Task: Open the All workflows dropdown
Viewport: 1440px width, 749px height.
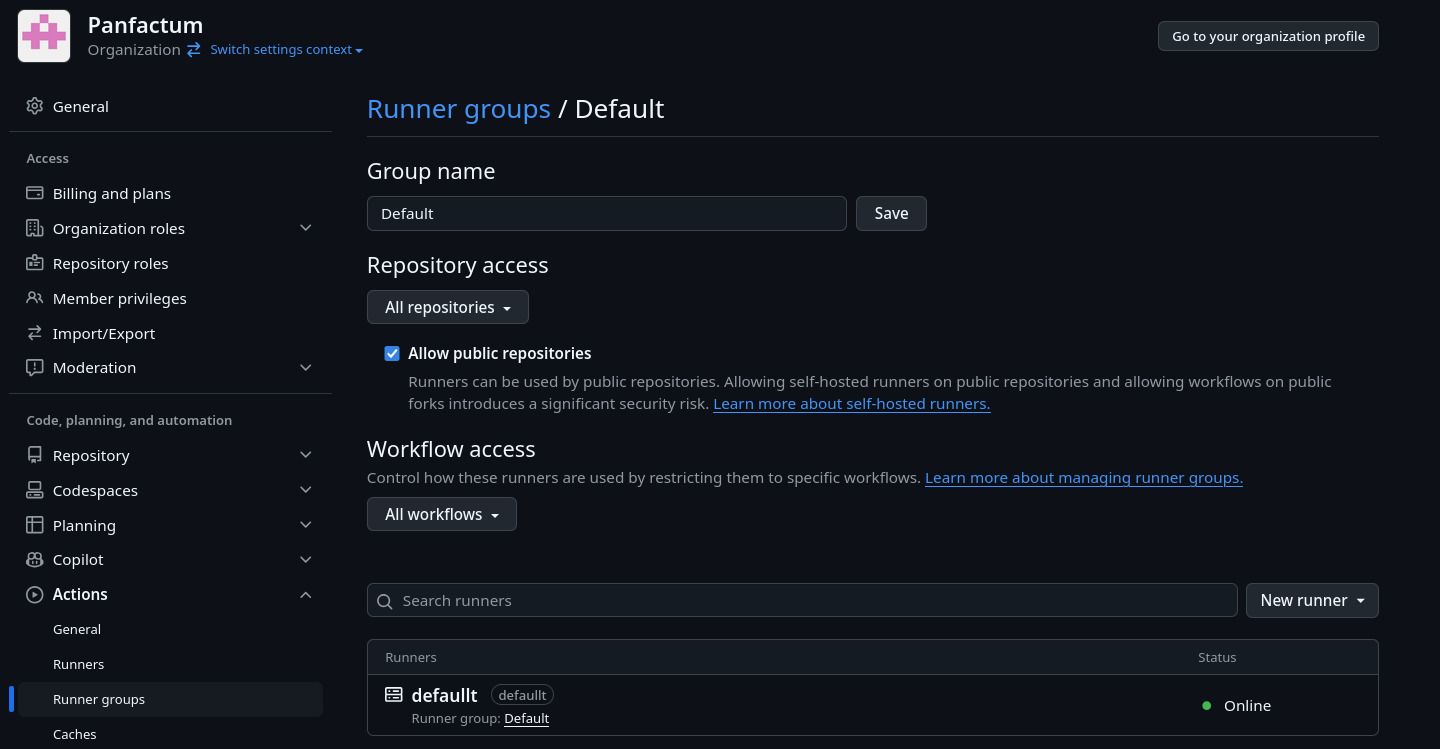Action: click(x=441, y=514)
